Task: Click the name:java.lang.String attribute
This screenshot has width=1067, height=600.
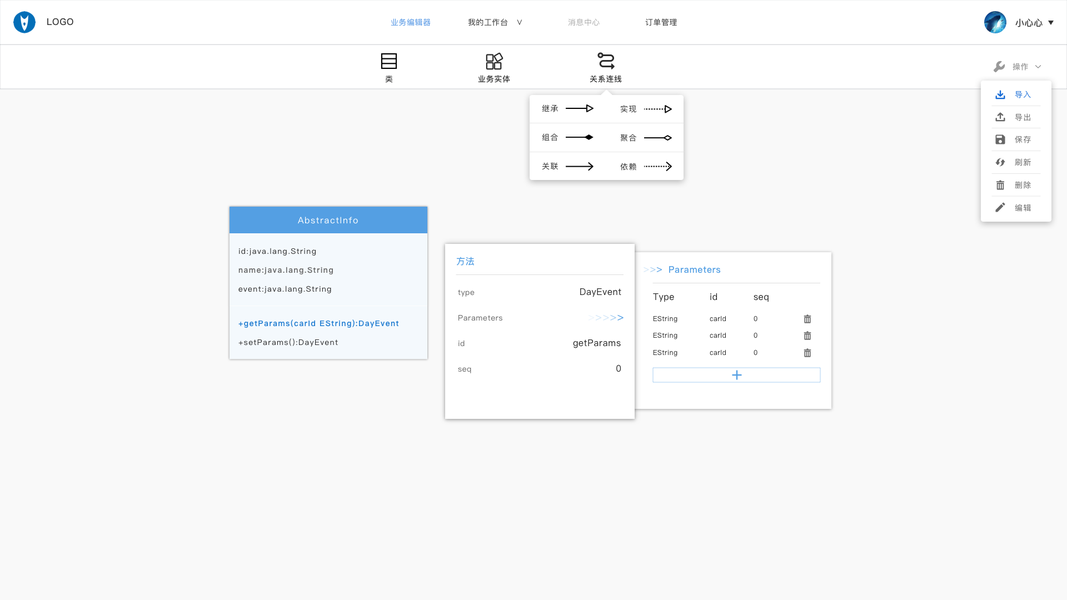Action: tap(286, 270)
